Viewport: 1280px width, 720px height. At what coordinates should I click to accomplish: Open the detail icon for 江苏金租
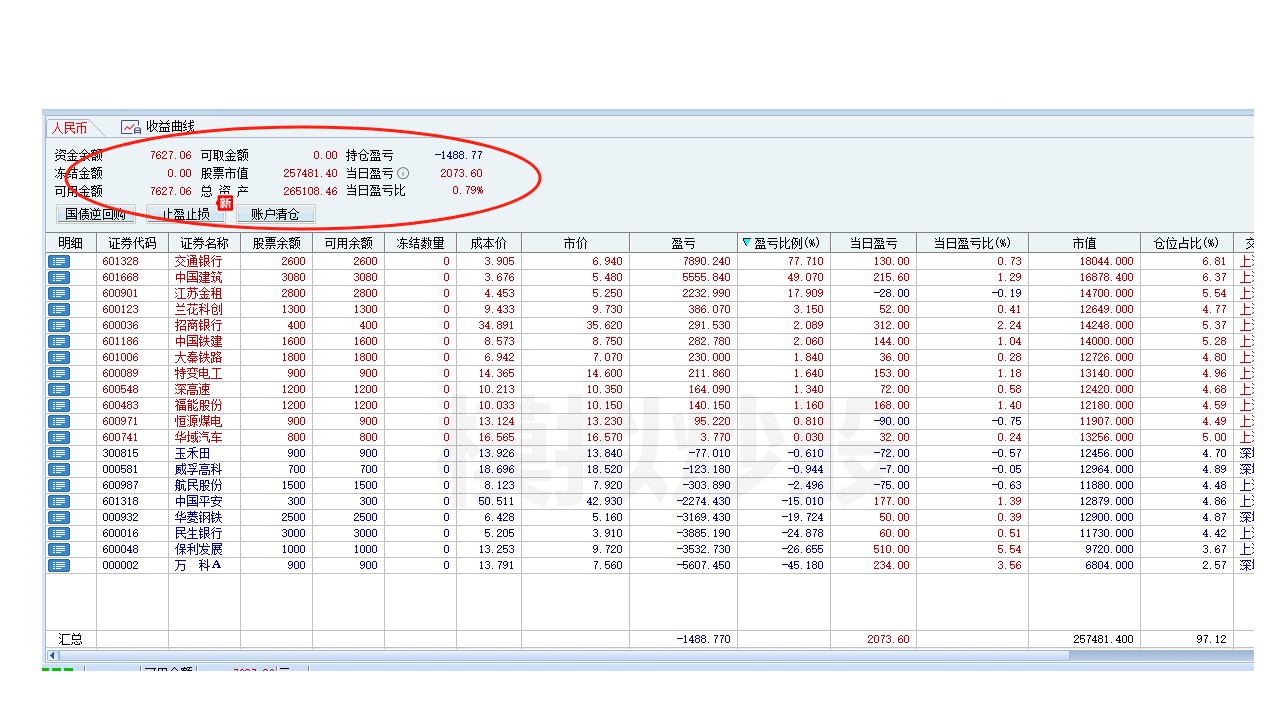pos(59,293)
